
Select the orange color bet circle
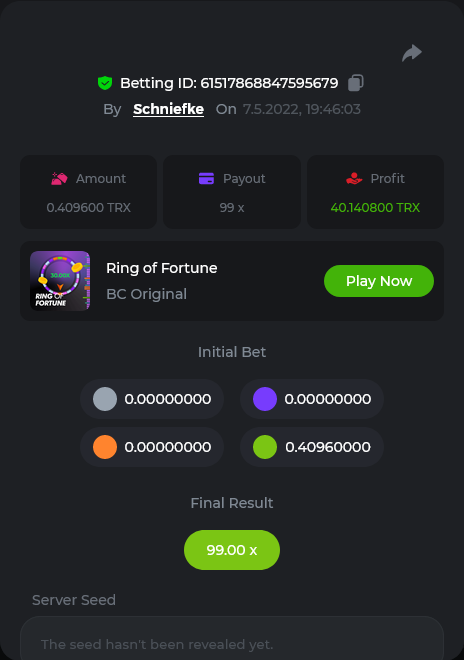pyautogui.click(x=105, y=447)
